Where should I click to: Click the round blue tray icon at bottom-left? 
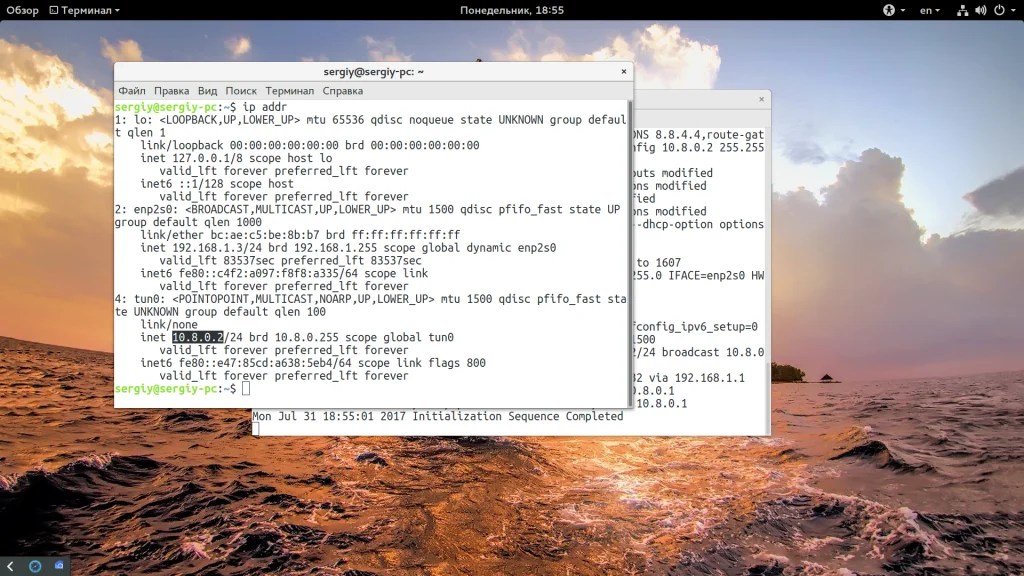click(35, 566)
